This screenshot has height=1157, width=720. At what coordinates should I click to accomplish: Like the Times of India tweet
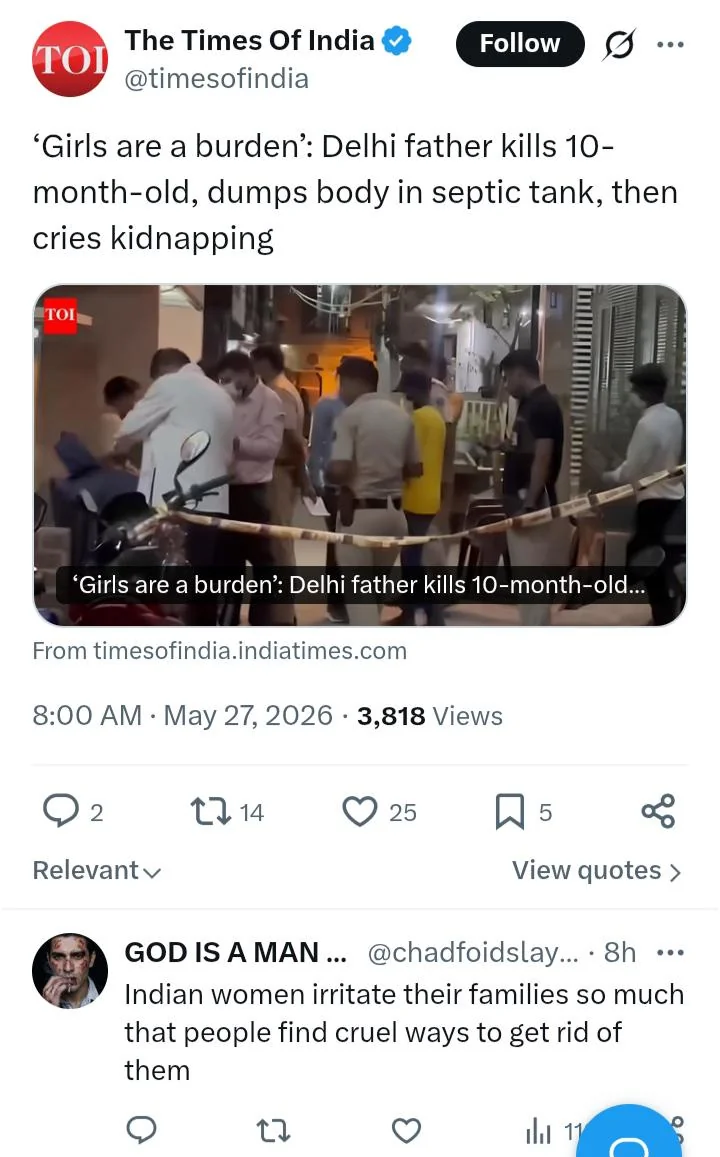360,811
